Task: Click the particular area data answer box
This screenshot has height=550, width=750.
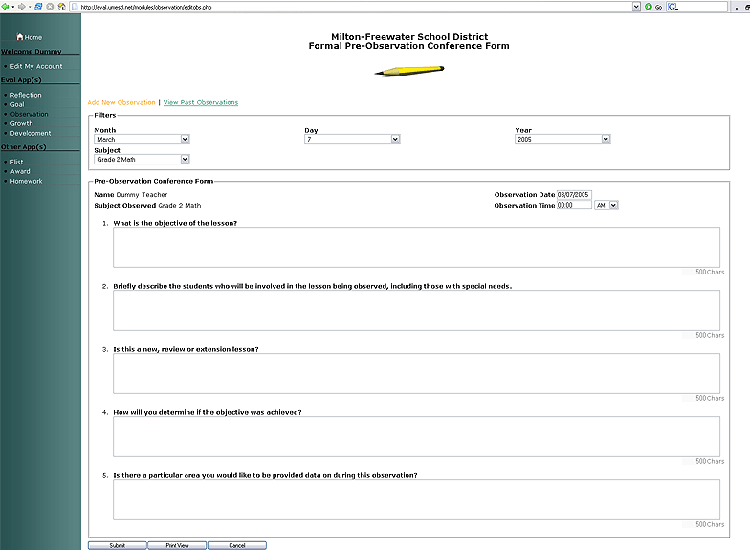Action: coord(416,499)
